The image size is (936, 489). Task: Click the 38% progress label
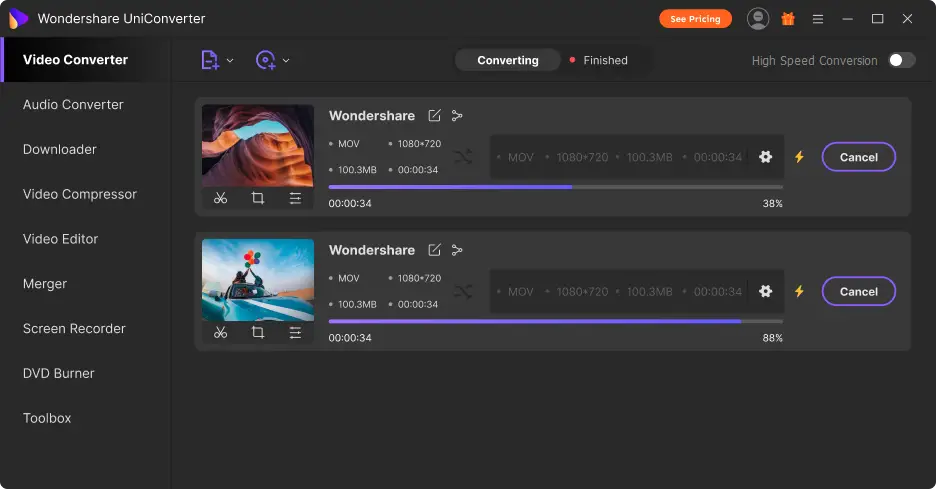tap(772, 204)
